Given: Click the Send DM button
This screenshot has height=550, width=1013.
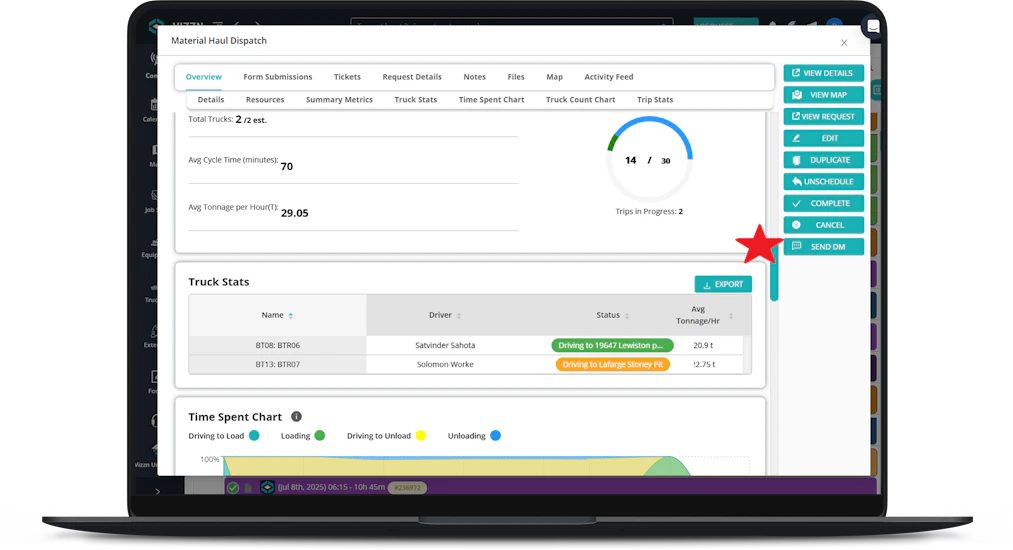Looking at the screenshot, I should pyautogui.click(x=824, y=246).
